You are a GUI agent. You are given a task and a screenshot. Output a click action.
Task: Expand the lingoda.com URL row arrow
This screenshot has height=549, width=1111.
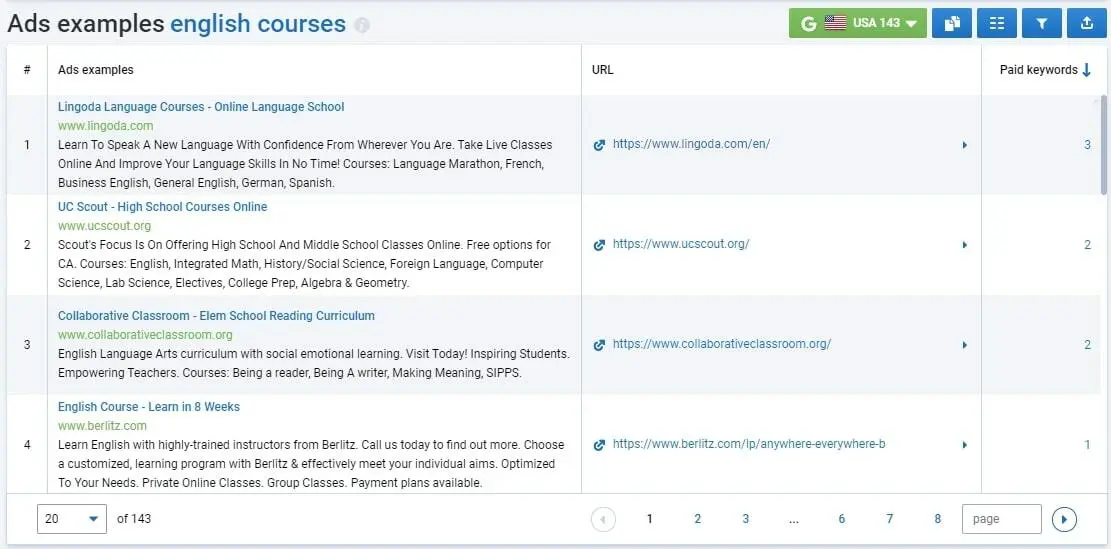[964, 145]
